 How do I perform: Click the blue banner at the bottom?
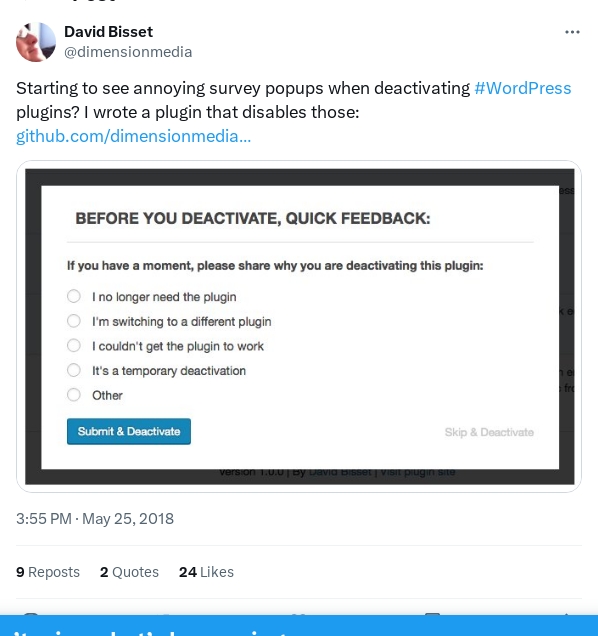click(x=299, y=625)
